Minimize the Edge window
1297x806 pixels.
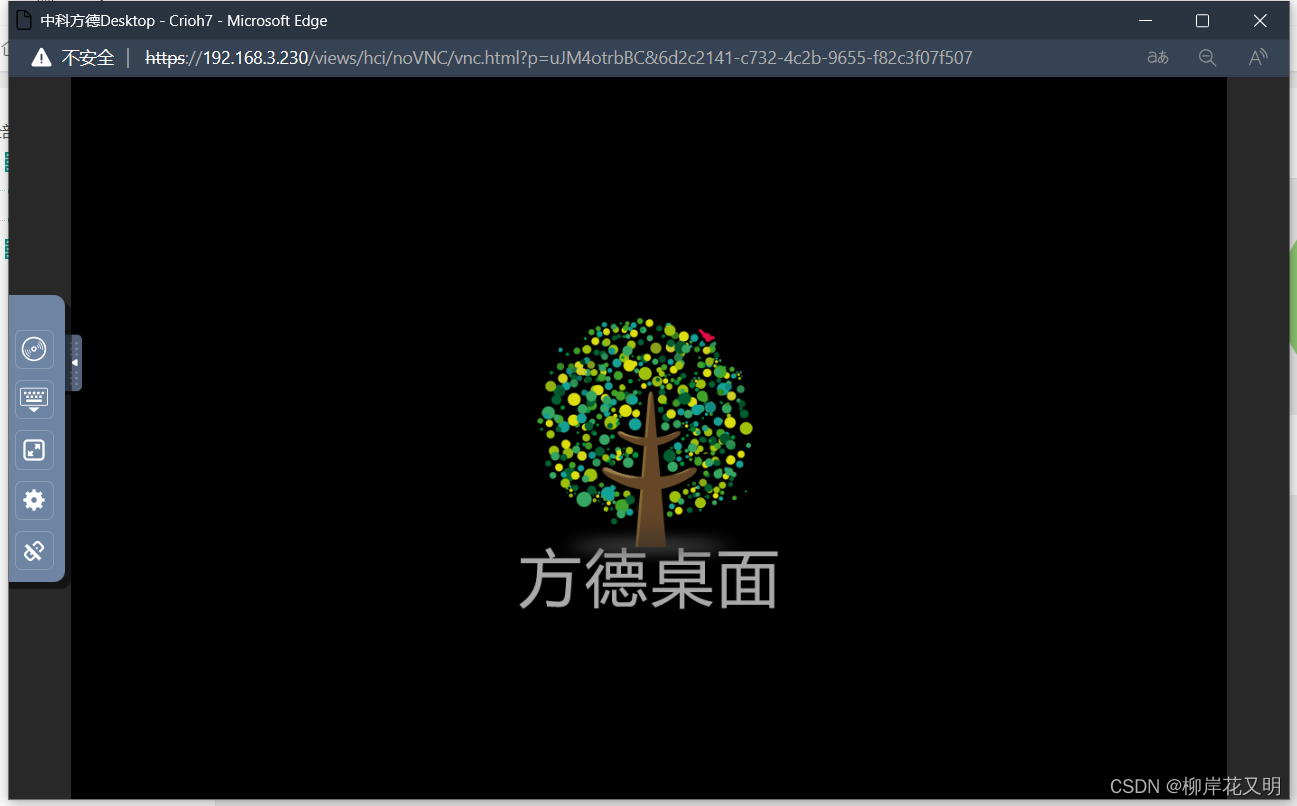coord(1145,20)
